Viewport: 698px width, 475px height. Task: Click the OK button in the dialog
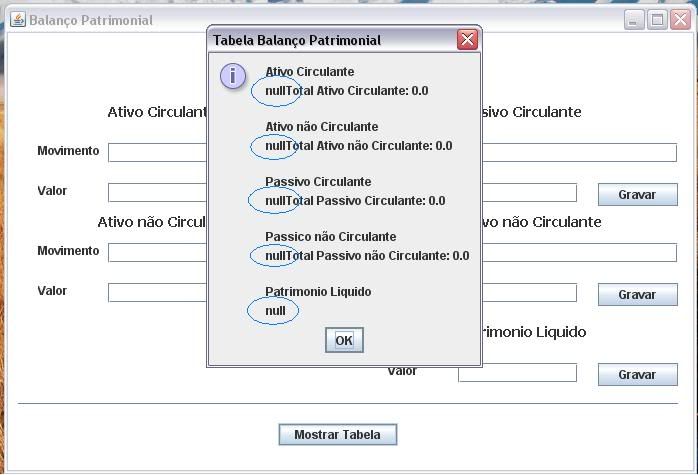coord(344,340)
